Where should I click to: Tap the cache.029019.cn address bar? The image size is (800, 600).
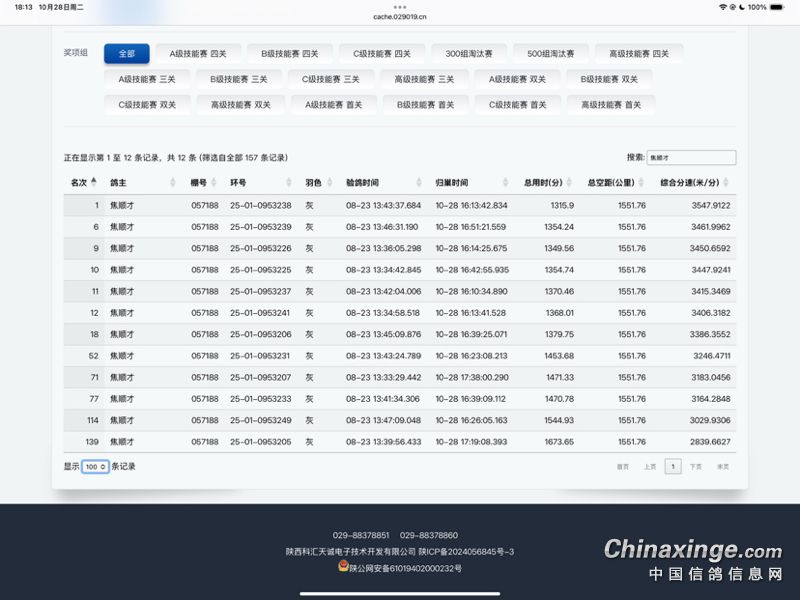click(x=400, y=17)
